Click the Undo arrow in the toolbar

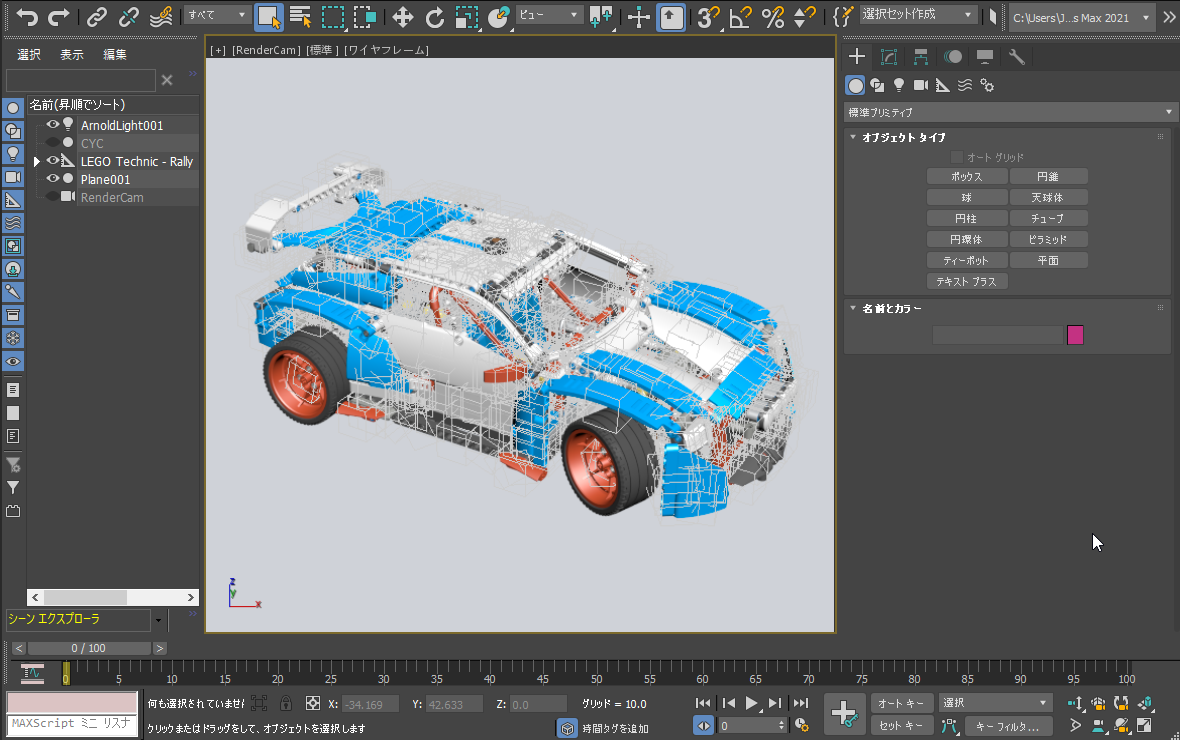[x=27, y=17]
